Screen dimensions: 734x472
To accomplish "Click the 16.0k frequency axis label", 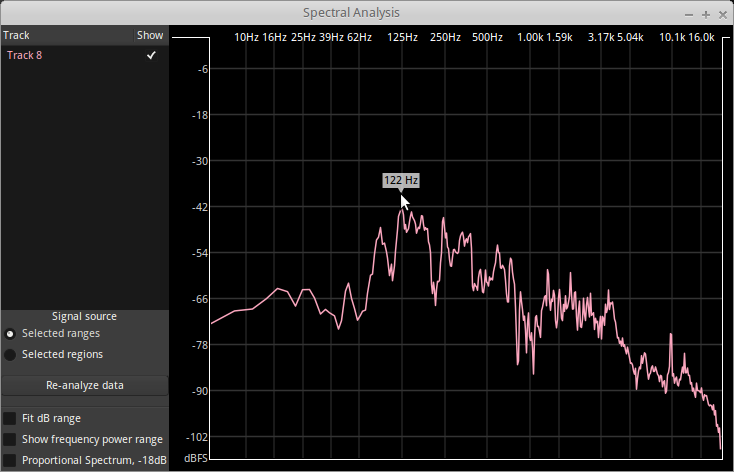I will 701,37.
